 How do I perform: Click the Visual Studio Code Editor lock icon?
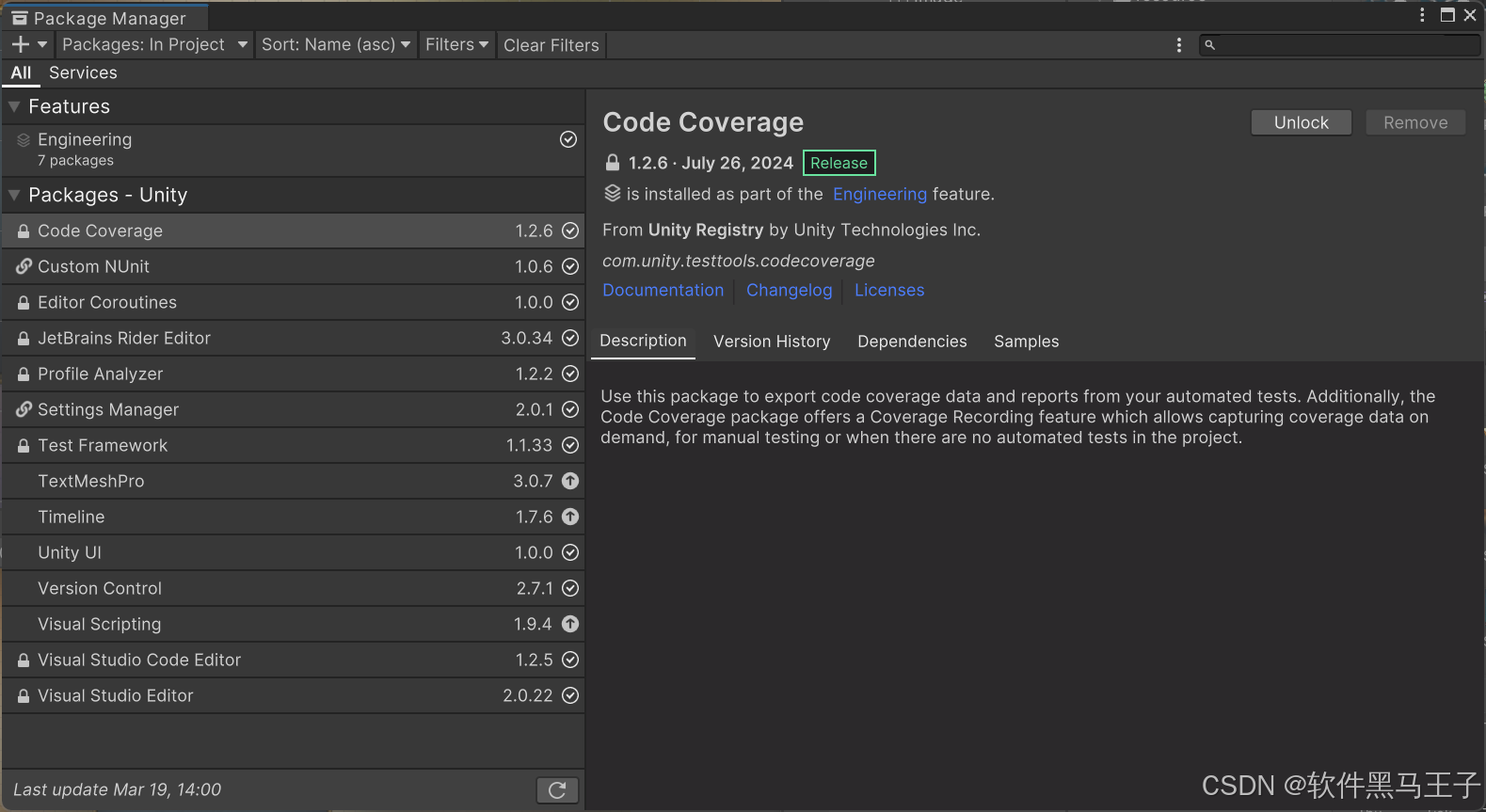(24, 660)
